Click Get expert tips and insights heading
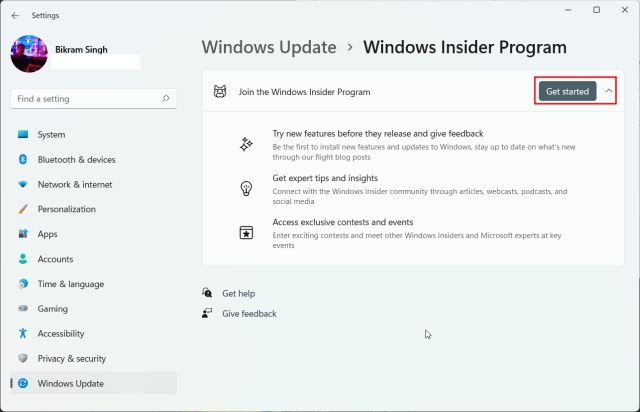Image resolution: width=640 pixels, height=412 pixels. coord(325,178)
